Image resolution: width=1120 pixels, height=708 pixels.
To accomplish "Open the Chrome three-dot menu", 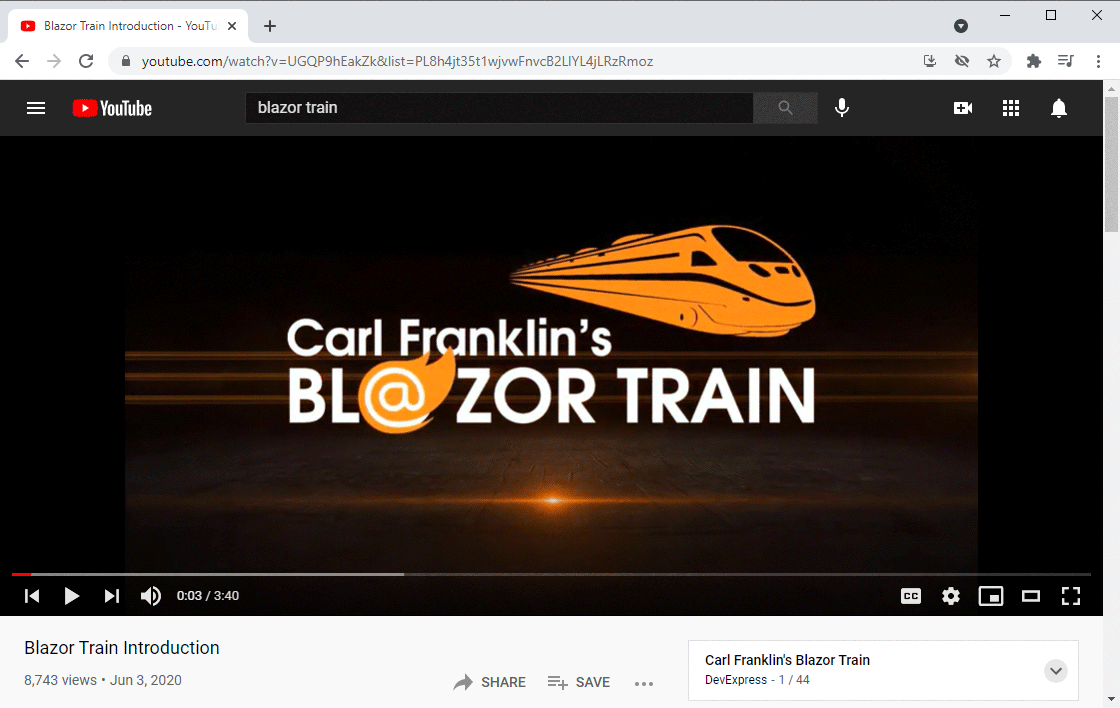I will click(x=1099, y=61).
